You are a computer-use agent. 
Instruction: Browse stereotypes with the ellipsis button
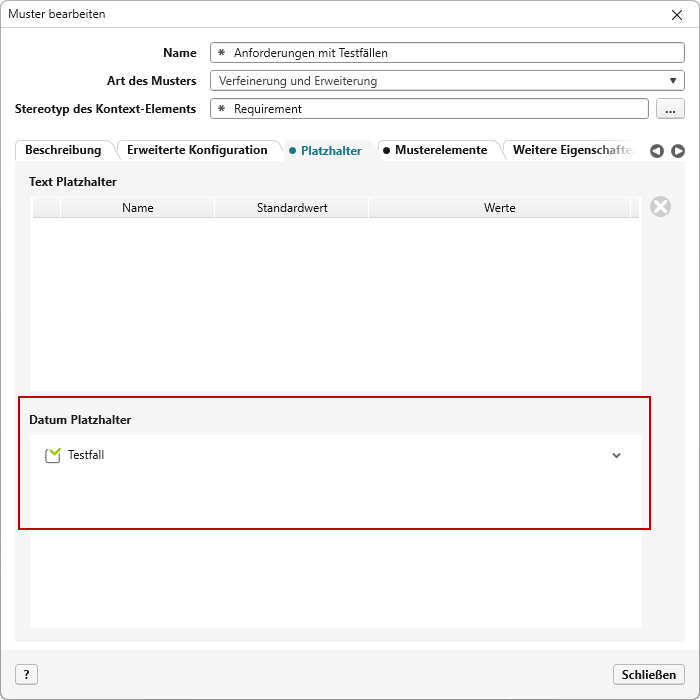[670, 108]
